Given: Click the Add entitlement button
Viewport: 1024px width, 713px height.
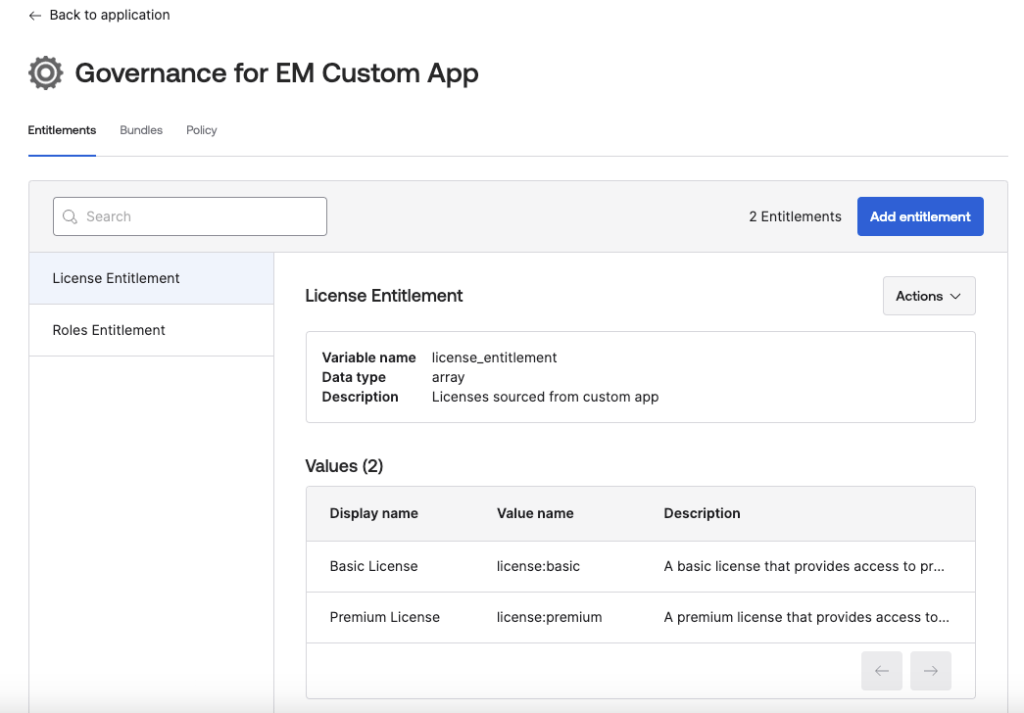Looking at the screenshot, I should coord(920,216).
